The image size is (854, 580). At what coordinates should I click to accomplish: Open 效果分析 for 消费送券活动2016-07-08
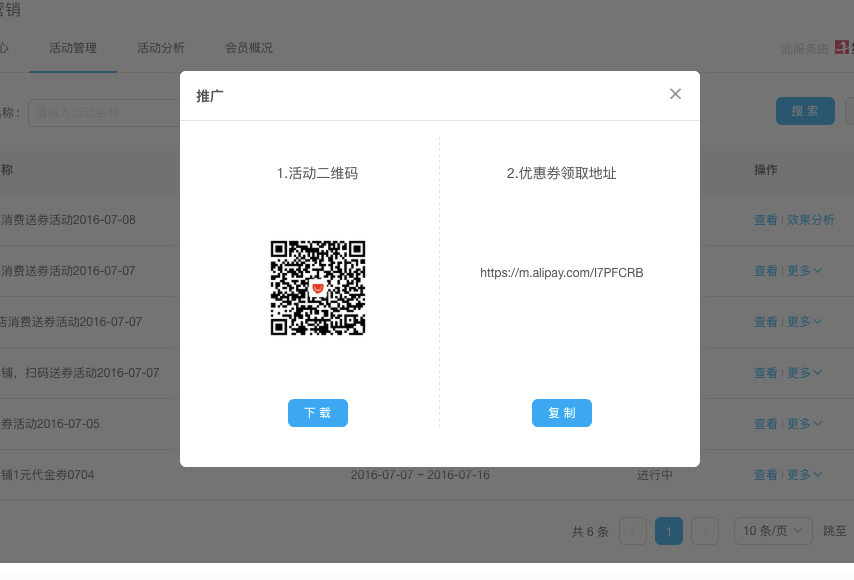[810, 220]
